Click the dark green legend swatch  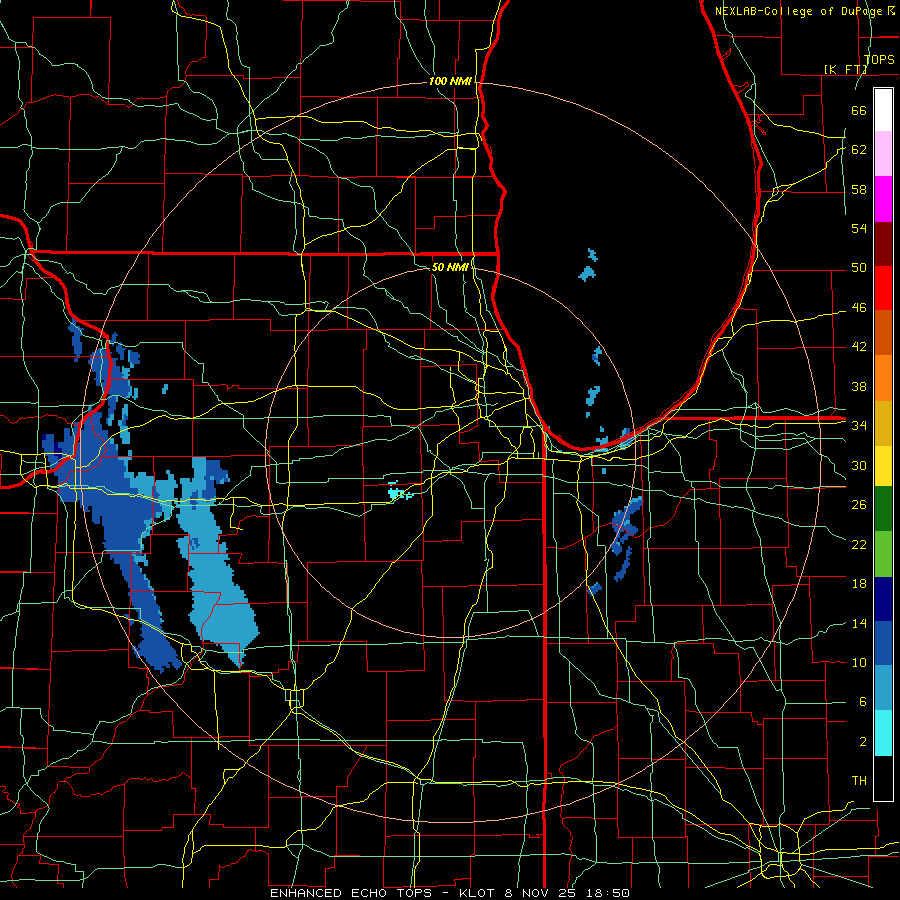click(x=883, y=509)
